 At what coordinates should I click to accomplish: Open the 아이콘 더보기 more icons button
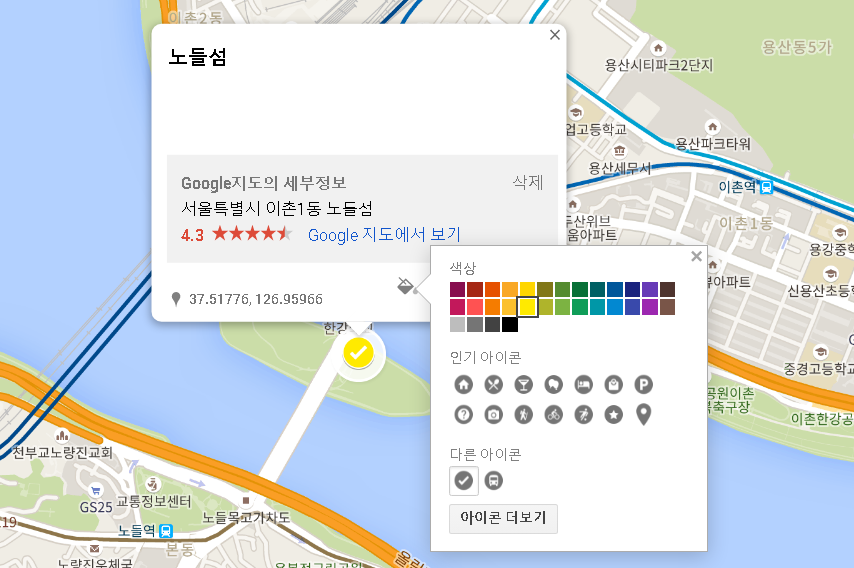coord(503,518)
